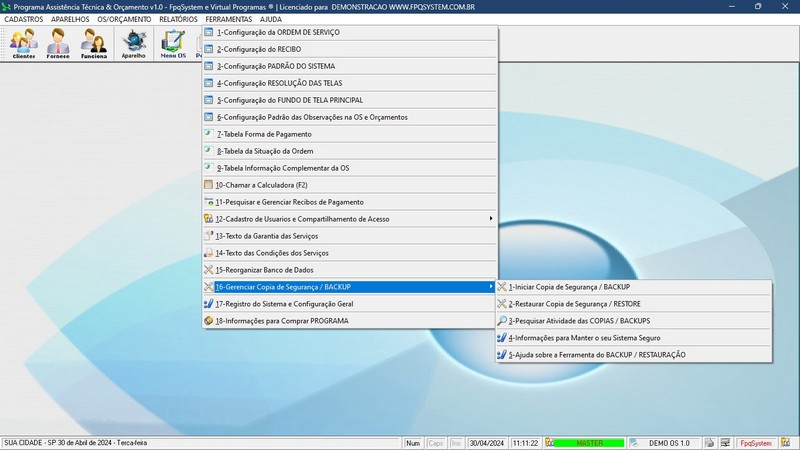
Task: Click the tools icon beside Restaurar Copia de Segurança
Action: [x=502, y=304]
